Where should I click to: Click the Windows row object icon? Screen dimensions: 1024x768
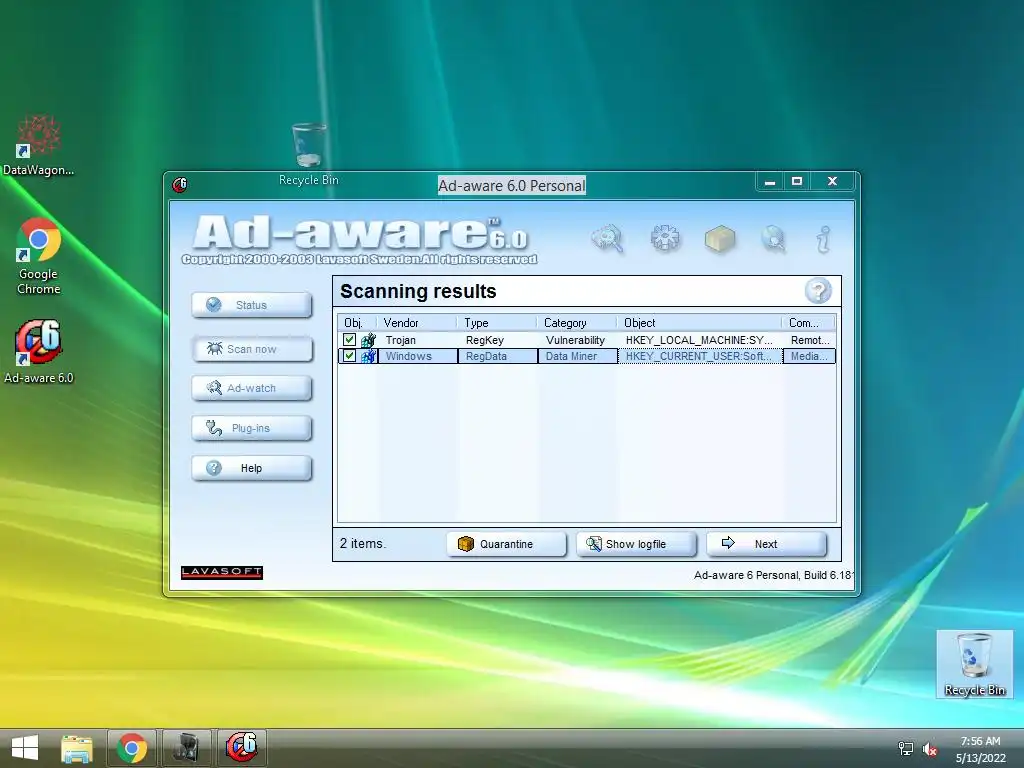pos(368,356)
